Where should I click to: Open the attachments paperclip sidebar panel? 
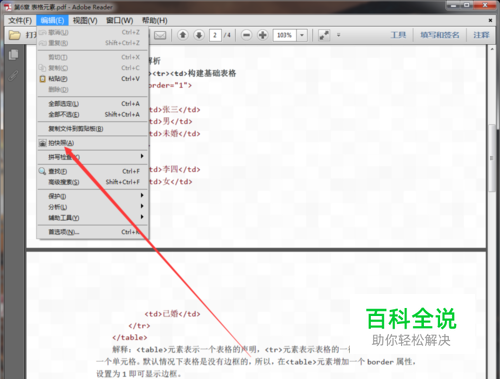[14, 76]
